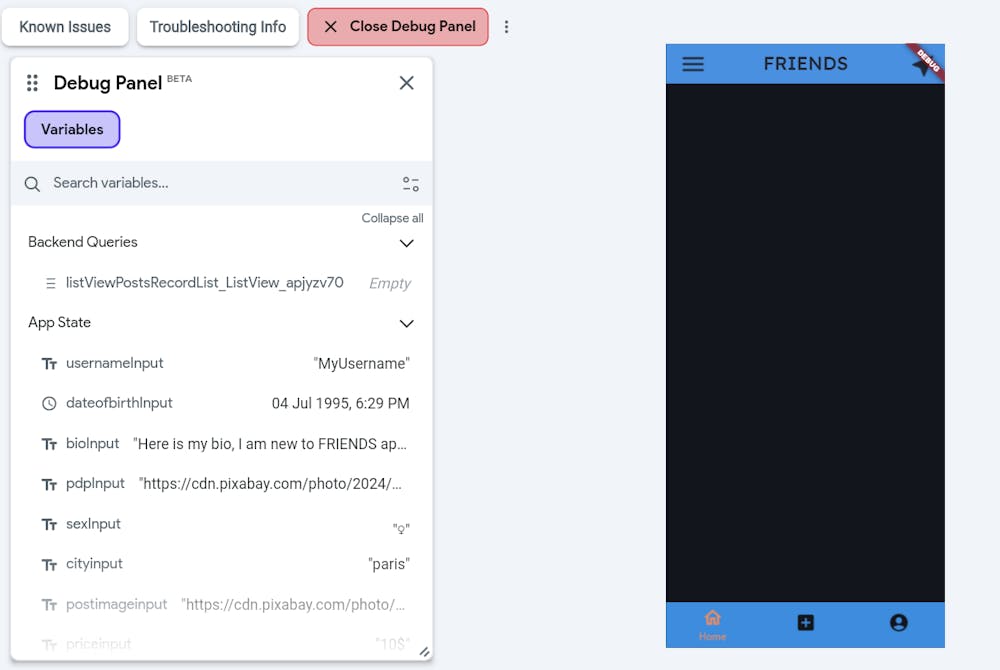This screenshot has width=1000, height=670.
Task: Click the postimageinput pixabay URL value
Action: (293, 604)
